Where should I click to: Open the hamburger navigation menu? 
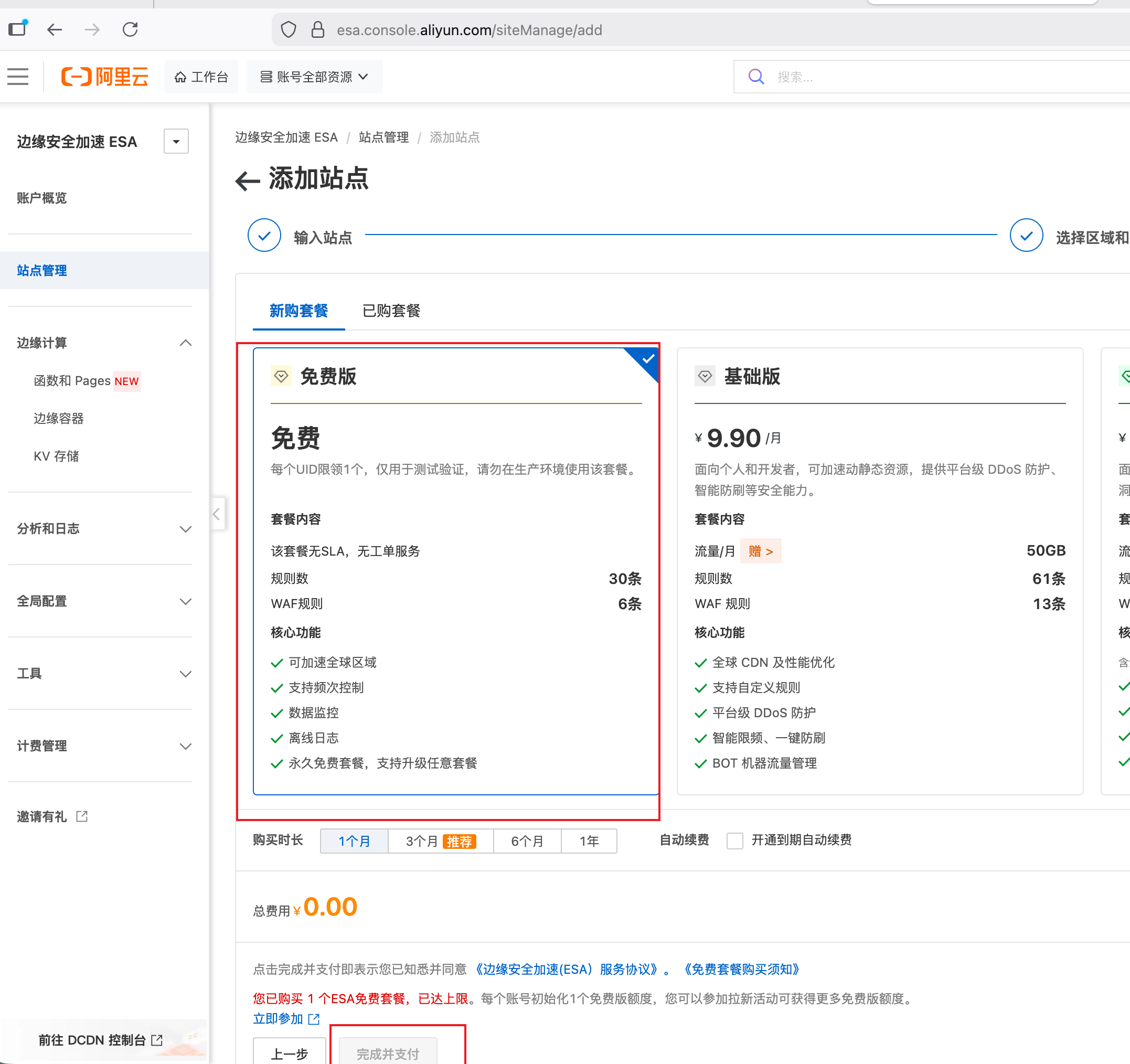pos(18,76)
